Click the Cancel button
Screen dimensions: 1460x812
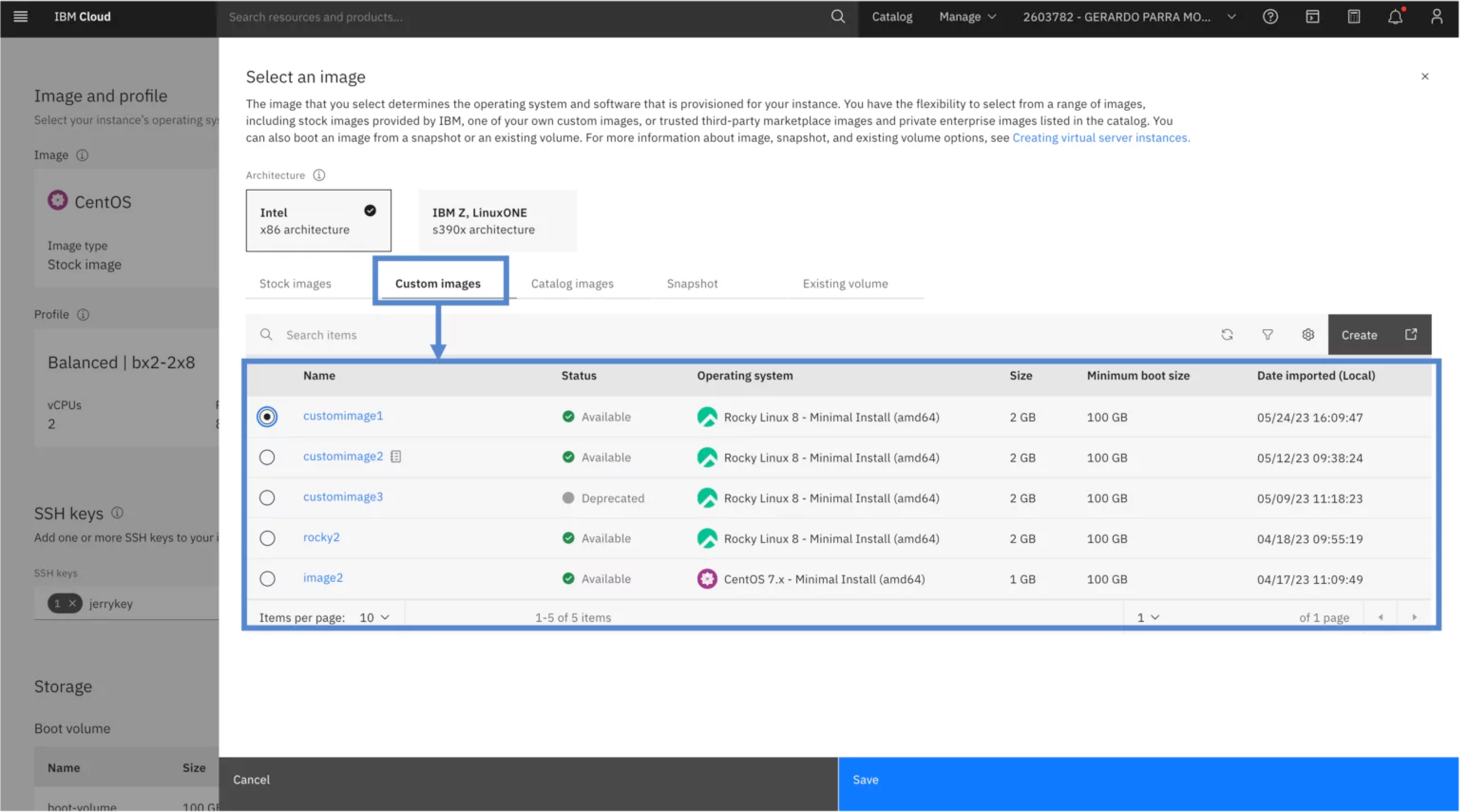[x=528, y=783]
